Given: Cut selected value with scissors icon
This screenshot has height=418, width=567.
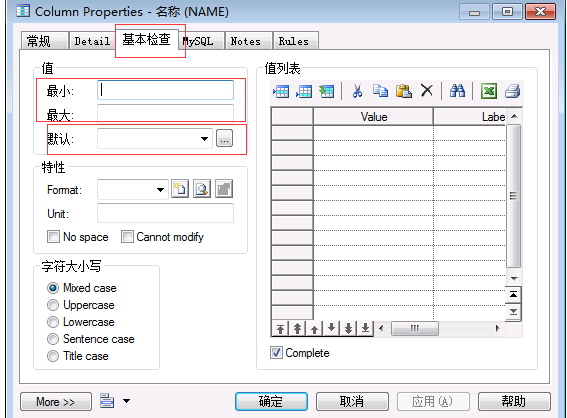Looking at the screenshot, I should (357, 91).
